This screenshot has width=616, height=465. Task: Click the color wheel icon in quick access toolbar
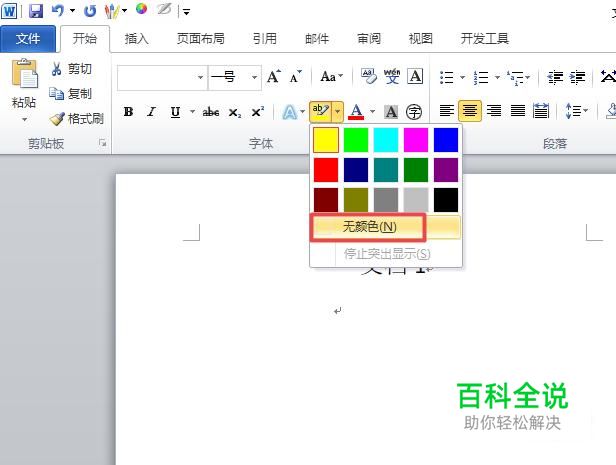coord(141,9)
